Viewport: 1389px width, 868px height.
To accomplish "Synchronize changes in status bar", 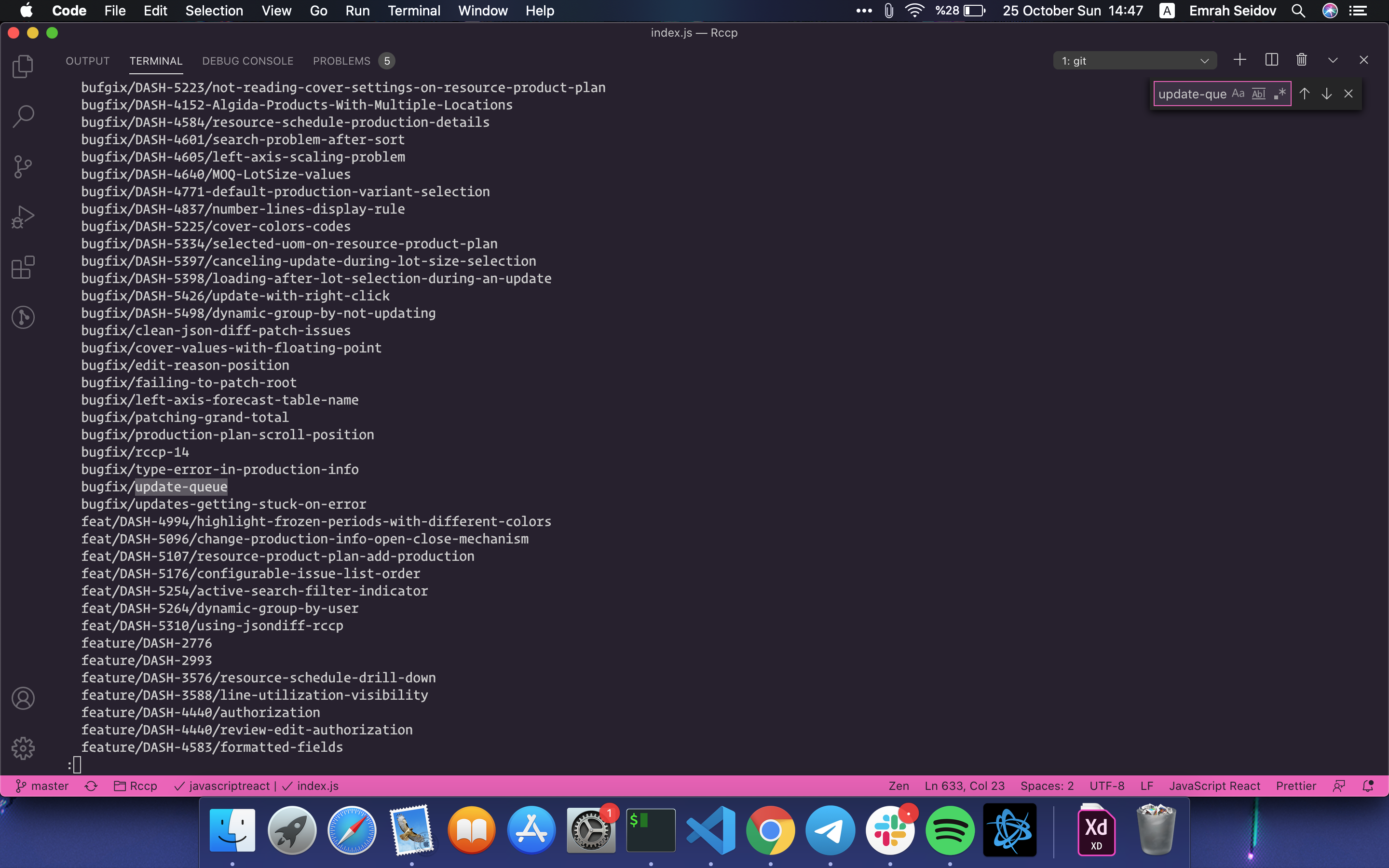I will click(91, 786).
